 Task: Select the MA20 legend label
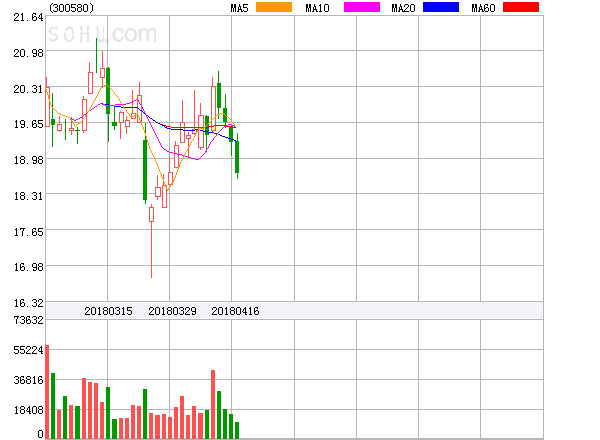point(403,8)
